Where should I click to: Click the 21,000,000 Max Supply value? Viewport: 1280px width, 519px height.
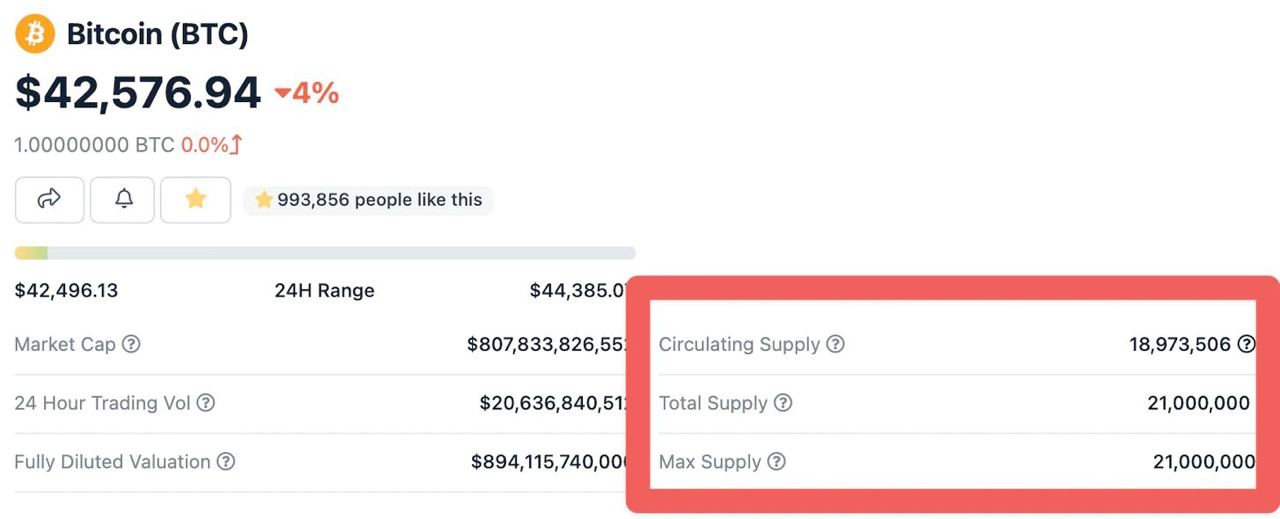1203,462
